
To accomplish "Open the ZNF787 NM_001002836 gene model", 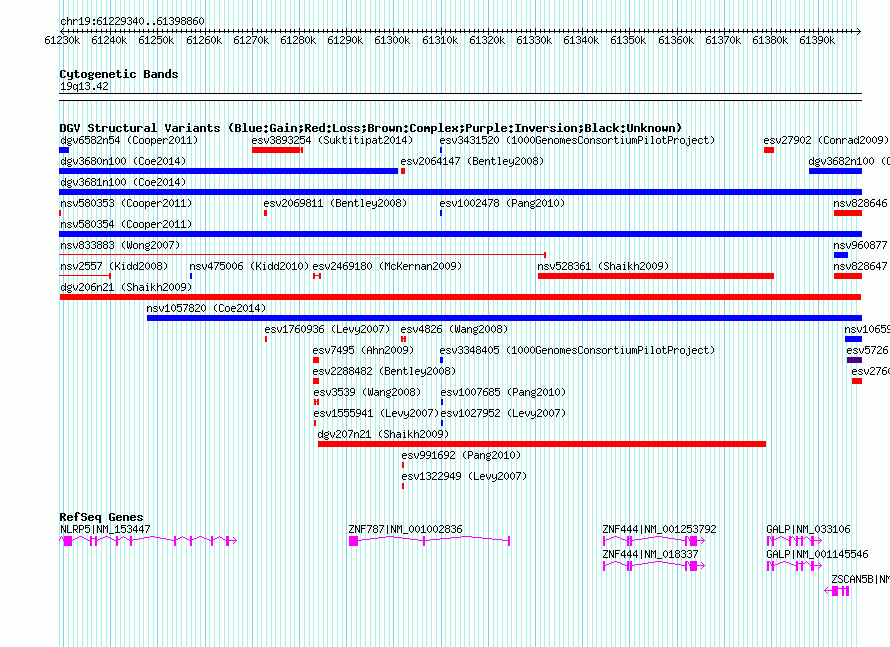I will 429,541.
